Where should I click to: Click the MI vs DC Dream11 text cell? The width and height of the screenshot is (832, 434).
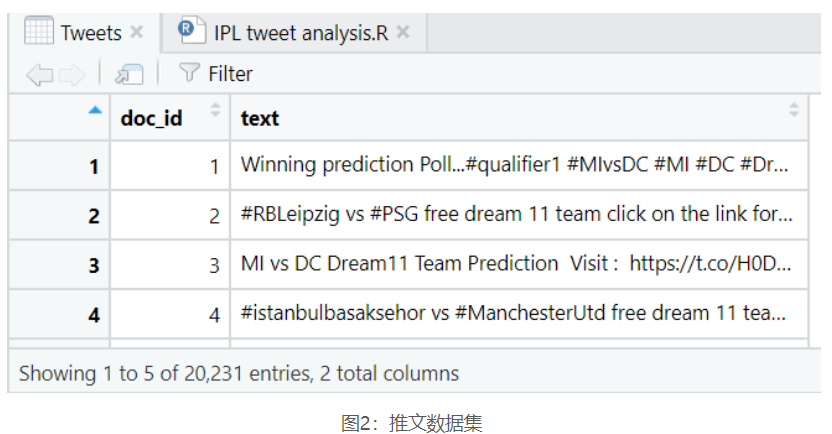coord(517,264)
